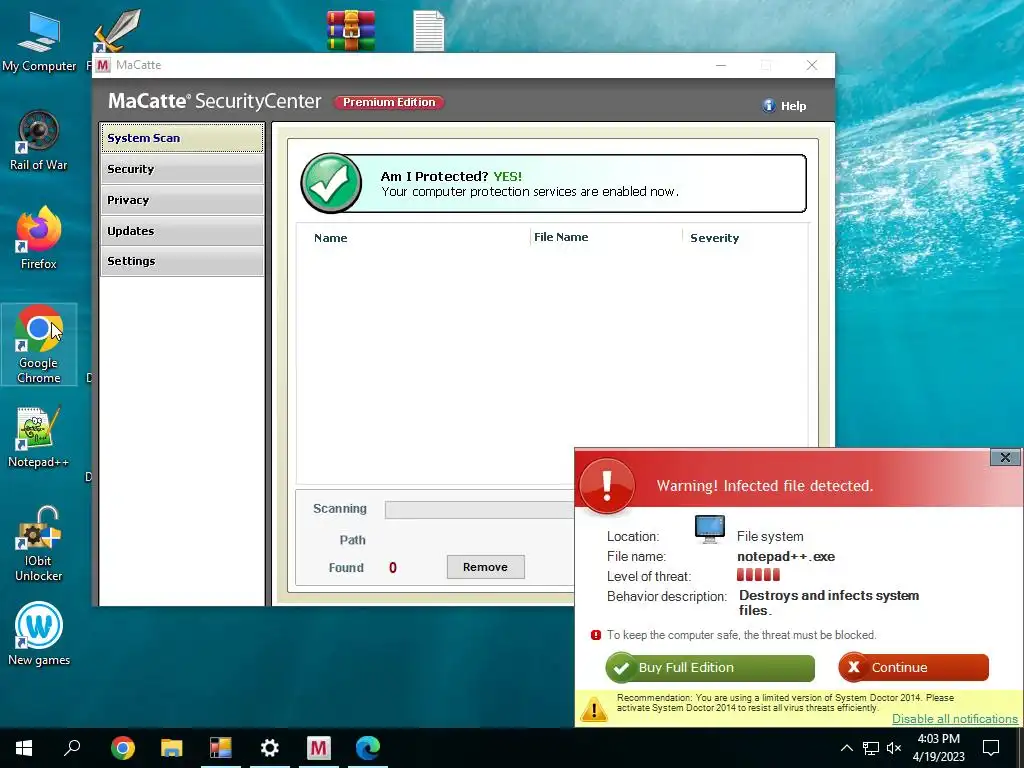The height and width of the screenshot is (768, 1024).
Task: Open the notification center icon
Action: coord(991,748)
